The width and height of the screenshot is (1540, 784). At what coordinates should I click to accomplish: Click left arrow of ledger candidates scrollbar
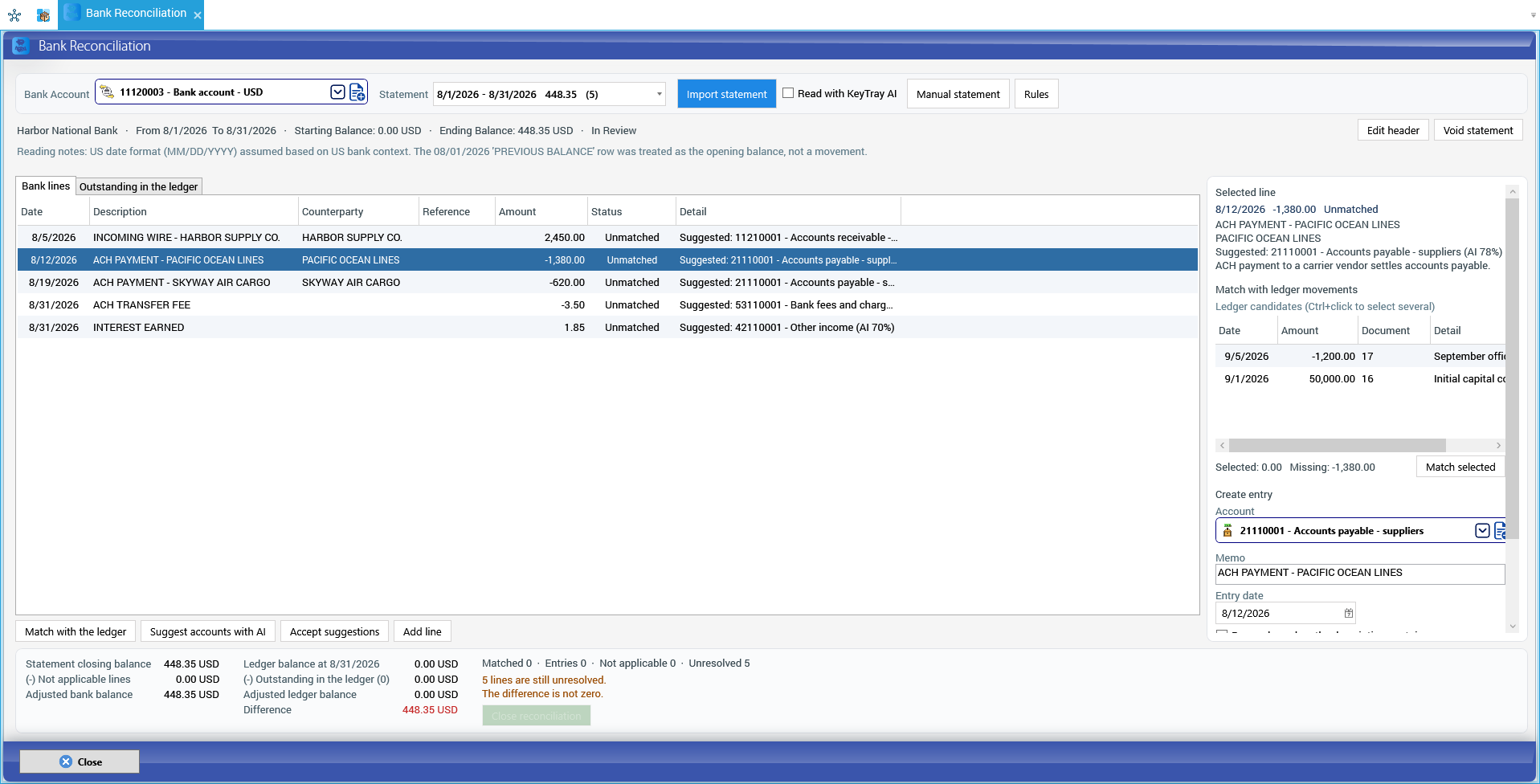pos(1222,445)
